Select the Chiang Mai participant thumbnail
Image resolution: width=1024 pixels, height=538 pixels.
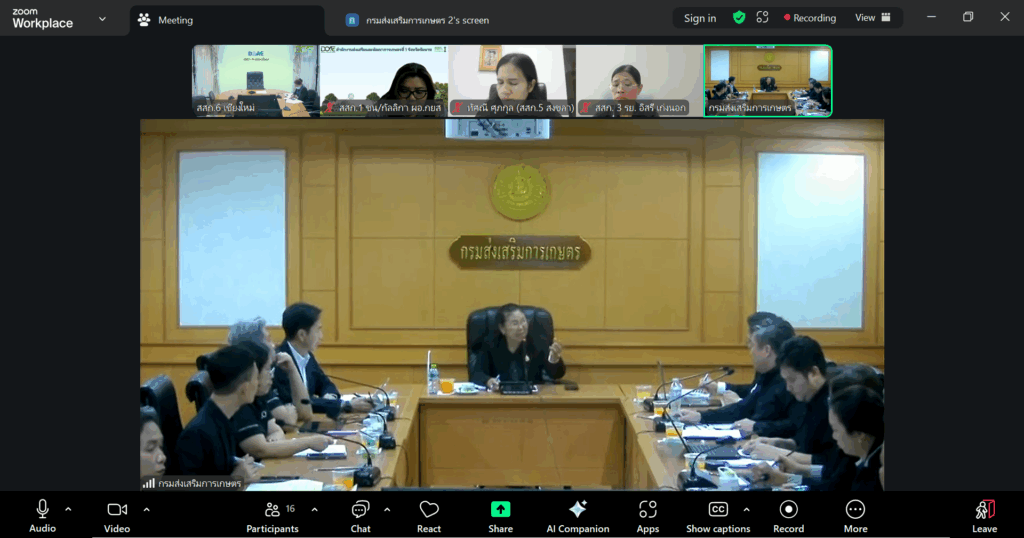pyautogui.click(x=254, y=81)
